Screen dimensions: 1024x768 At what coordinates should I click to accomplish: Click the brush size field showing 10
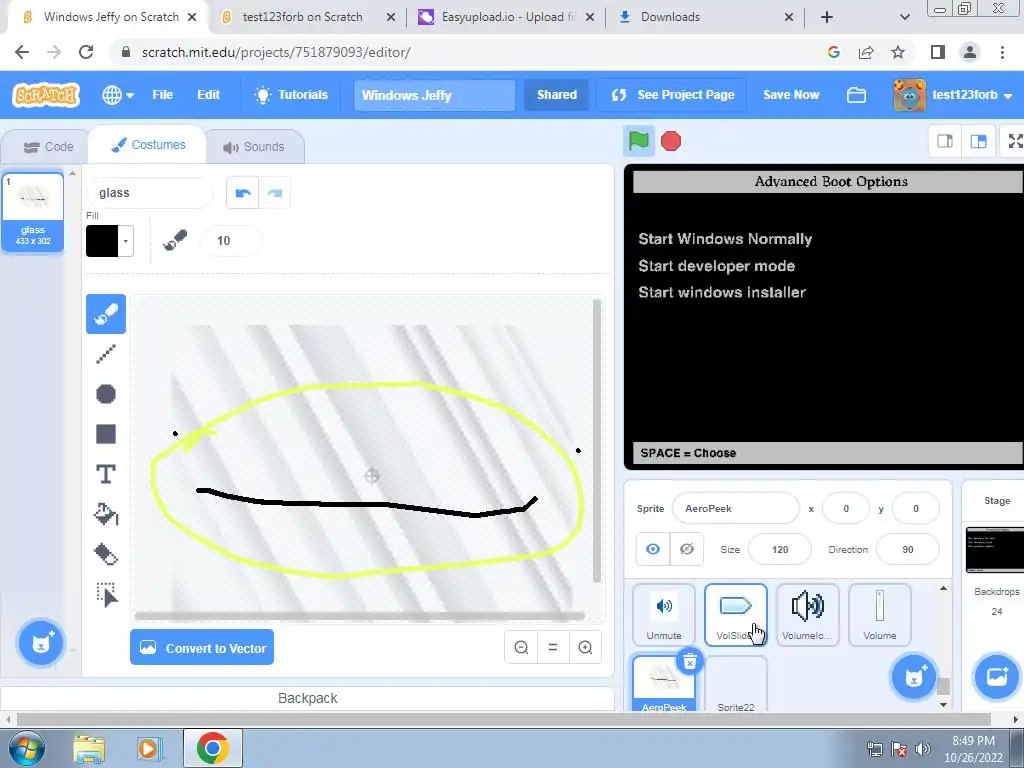pos(229,241)
